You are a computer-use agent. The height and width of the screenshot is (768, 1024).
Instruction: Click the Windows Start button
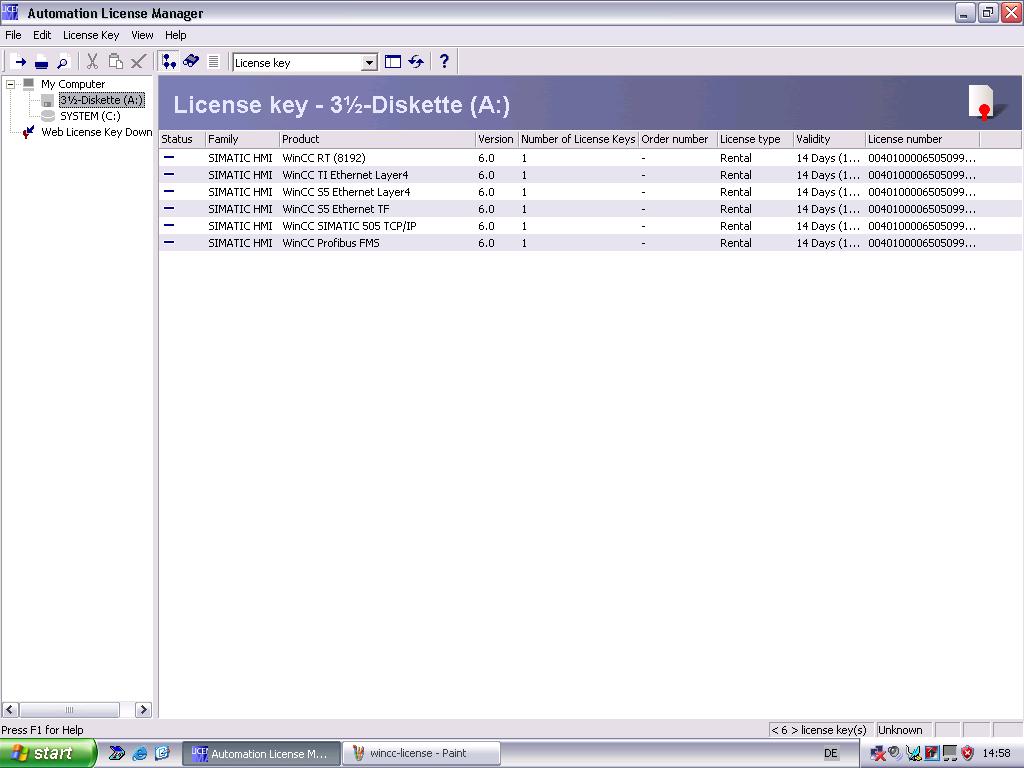coord(48,753)
